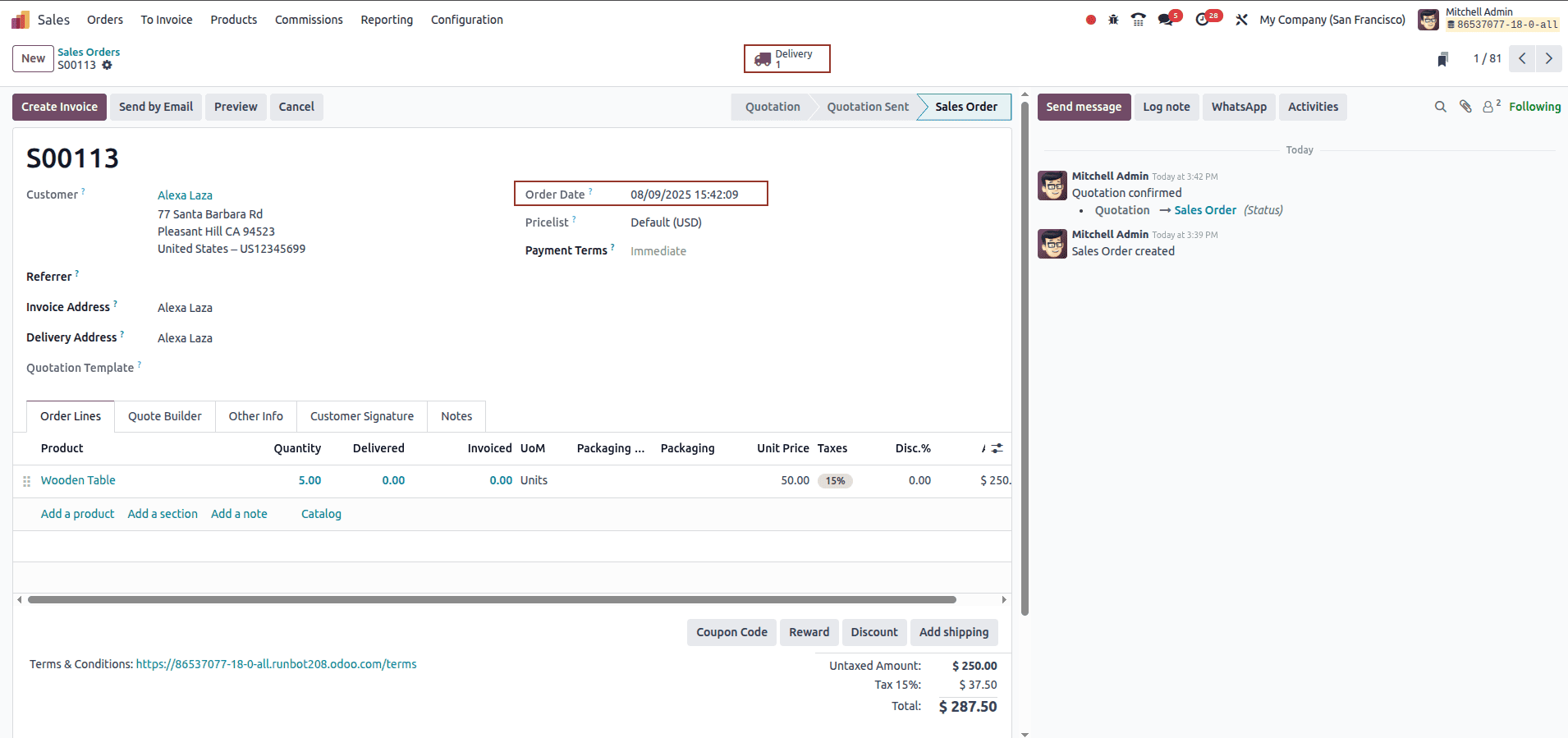This screenshot has width=1568, height=738.
Task: Open the Wooden Table product line
Action: tap(78, 480)
